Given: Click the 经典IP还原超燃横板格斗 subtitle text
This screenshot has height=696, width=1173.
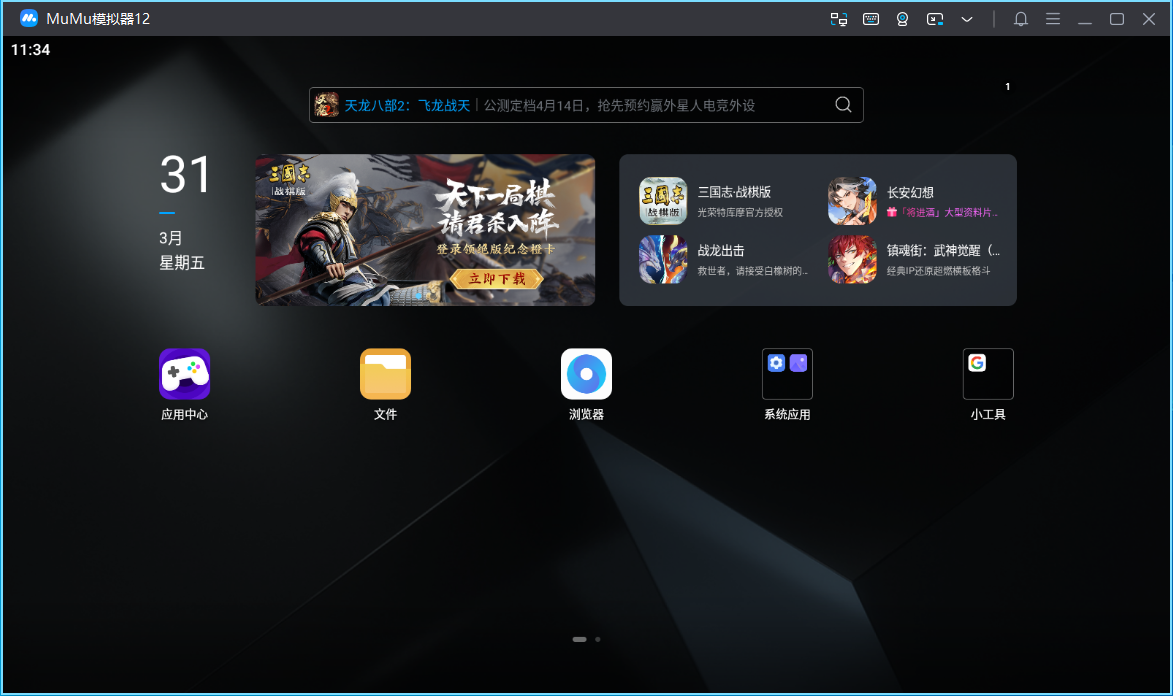Looking at the screenshot, I should (x=938, y=271).
